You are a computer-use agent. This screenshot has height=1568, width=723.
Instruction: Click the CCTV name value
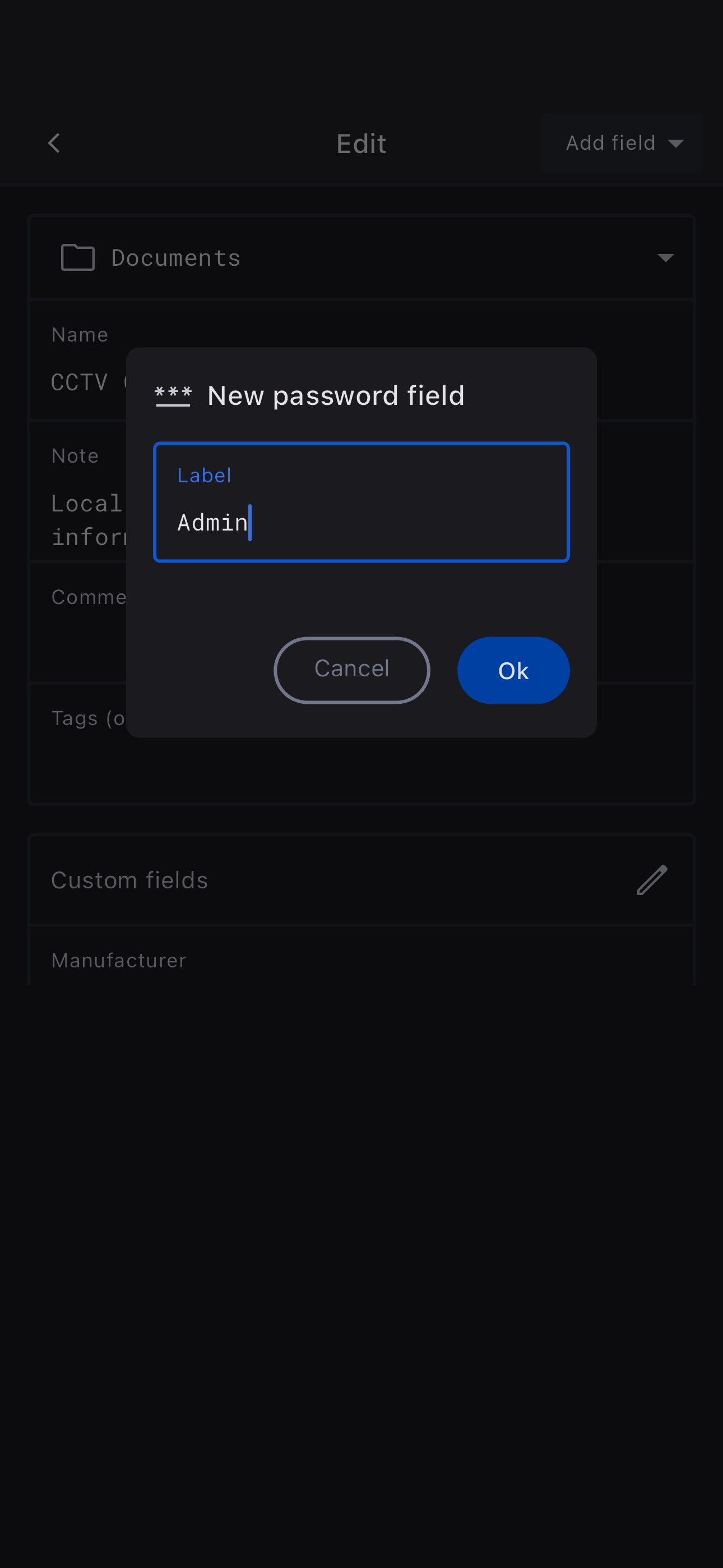[80, 382]
